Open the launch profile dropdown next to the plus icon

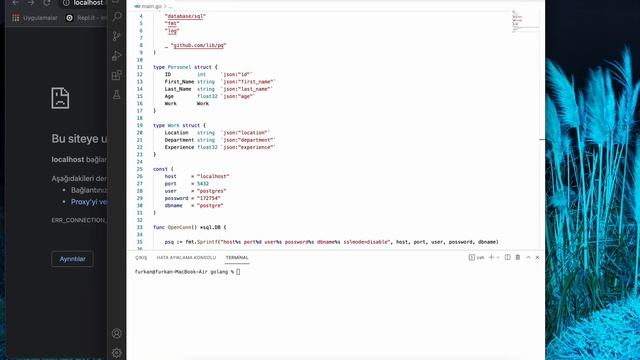coord(498,258)
